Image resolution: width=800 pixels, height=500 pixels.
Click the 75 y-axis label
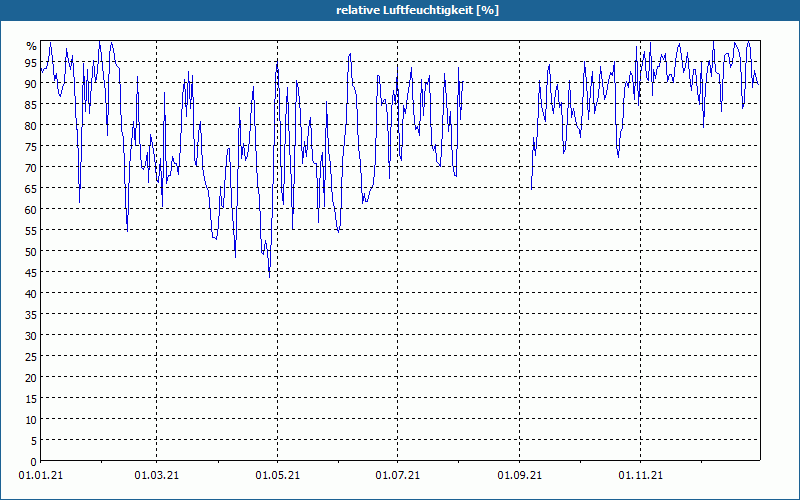tap(31, 146)
